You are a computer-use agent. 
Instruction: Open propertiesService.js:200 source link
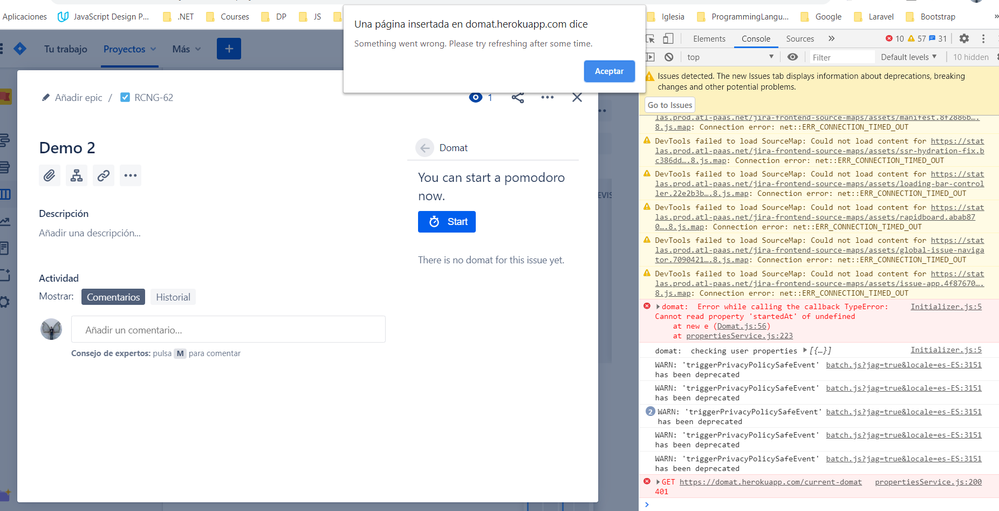[928, 482]
